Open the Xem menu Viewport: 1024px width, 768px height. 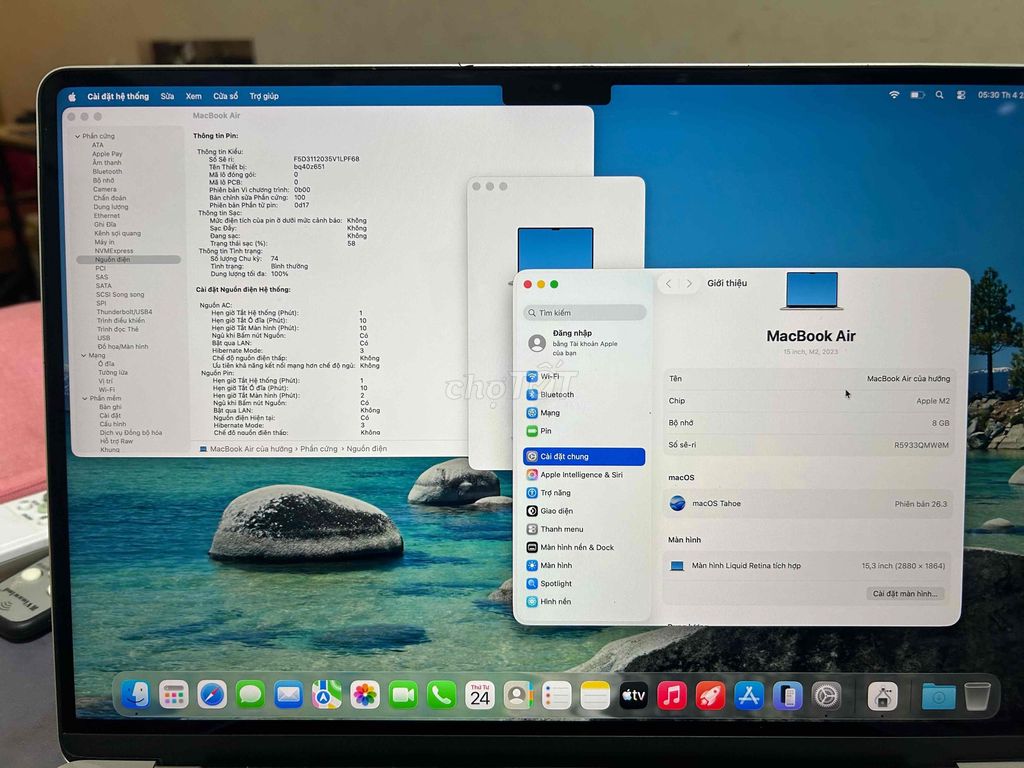pyautogui.click(x=193, y=96)
